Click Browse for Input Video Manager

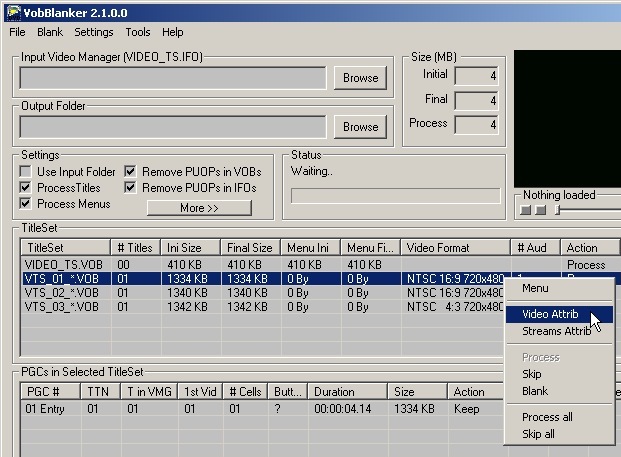pos(360,78)
